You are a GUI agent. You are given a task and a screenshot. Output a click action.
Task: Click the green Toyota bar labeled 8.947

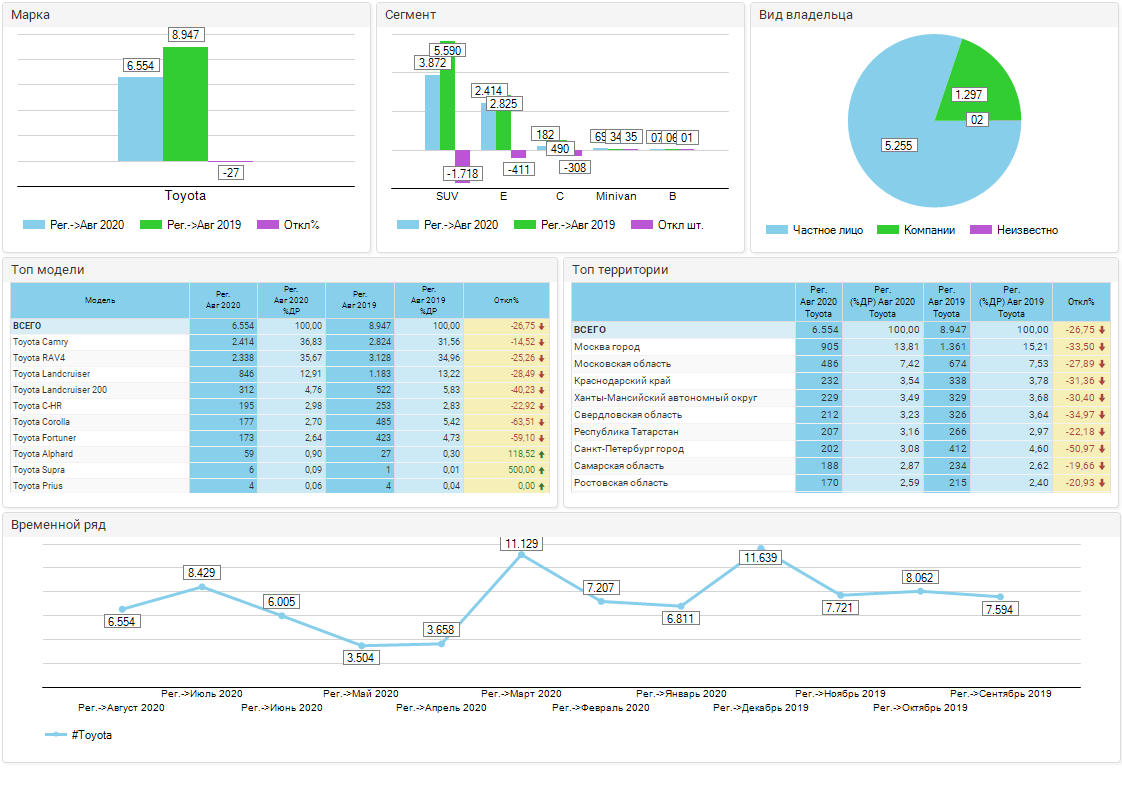185,104
